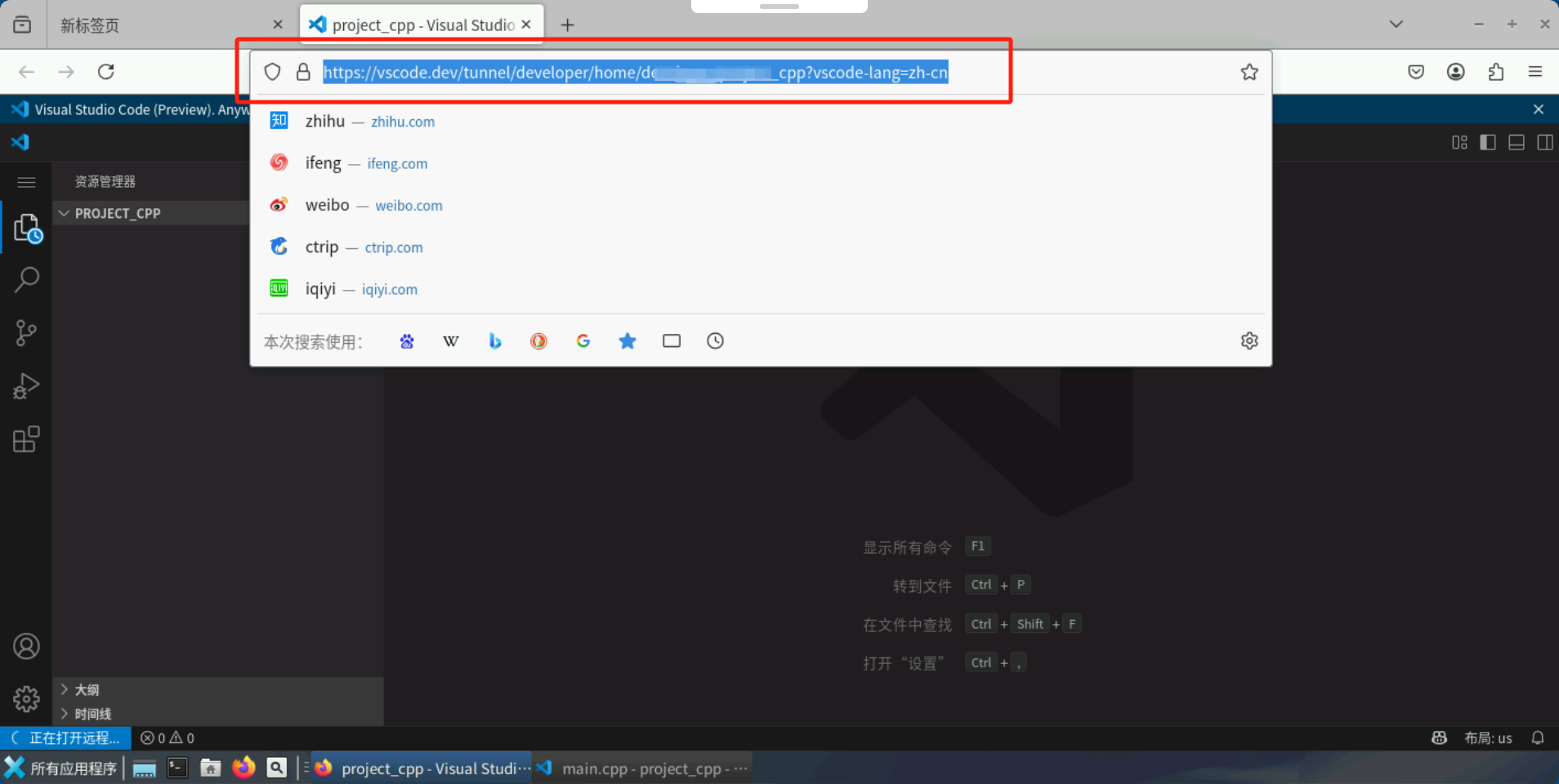The image size is (1559, 784).
Task: Select the Search icon in the Activity Bar
Action: (27, 279)
